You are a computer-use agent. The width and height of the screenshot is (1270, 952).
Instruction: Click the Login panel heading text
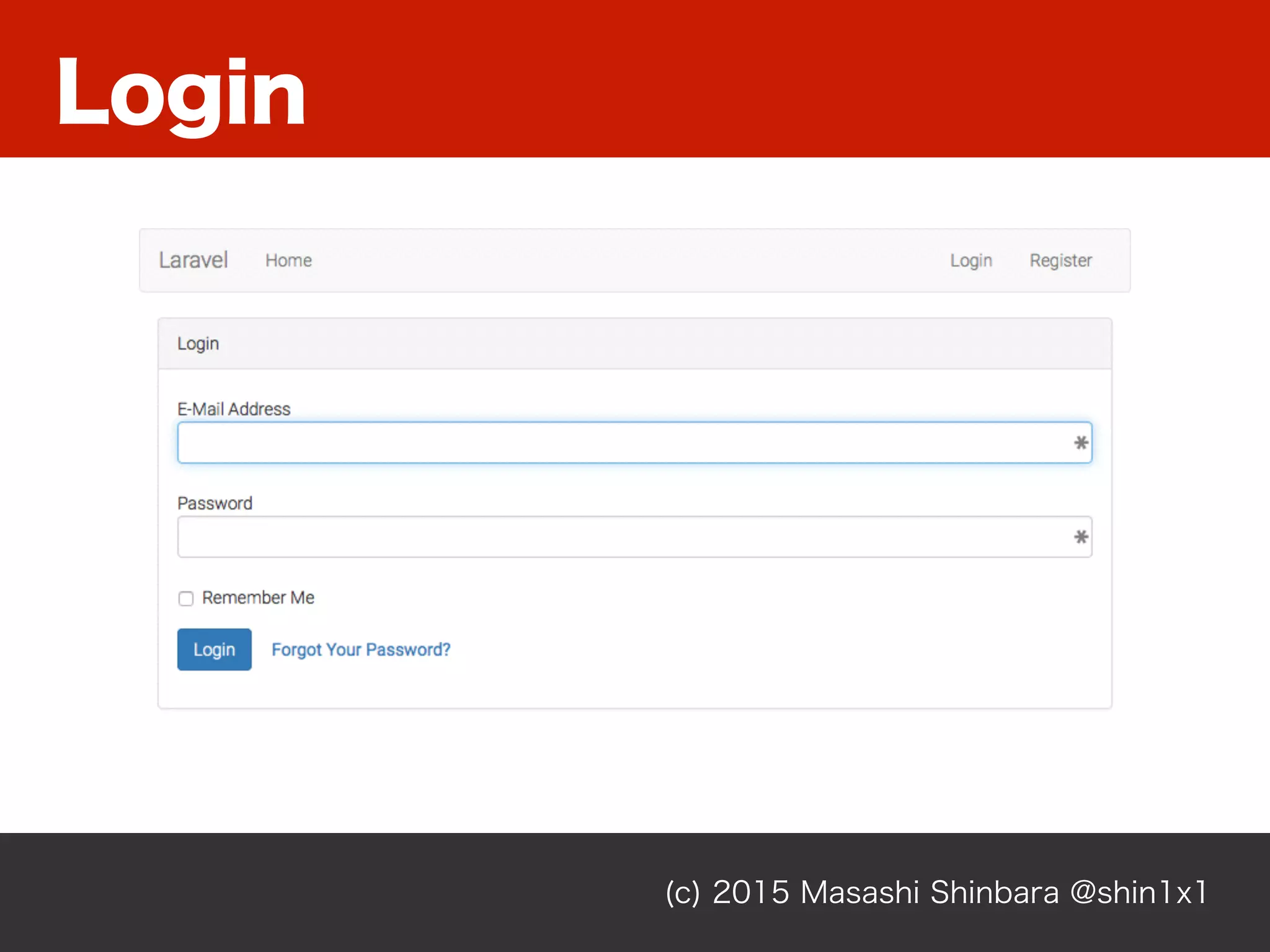(x=198, y=344)
